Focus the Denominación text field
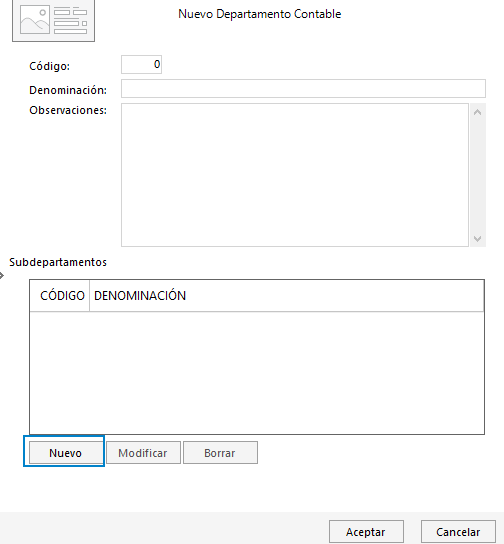This screenshot has width=504, height=544. 303,88
